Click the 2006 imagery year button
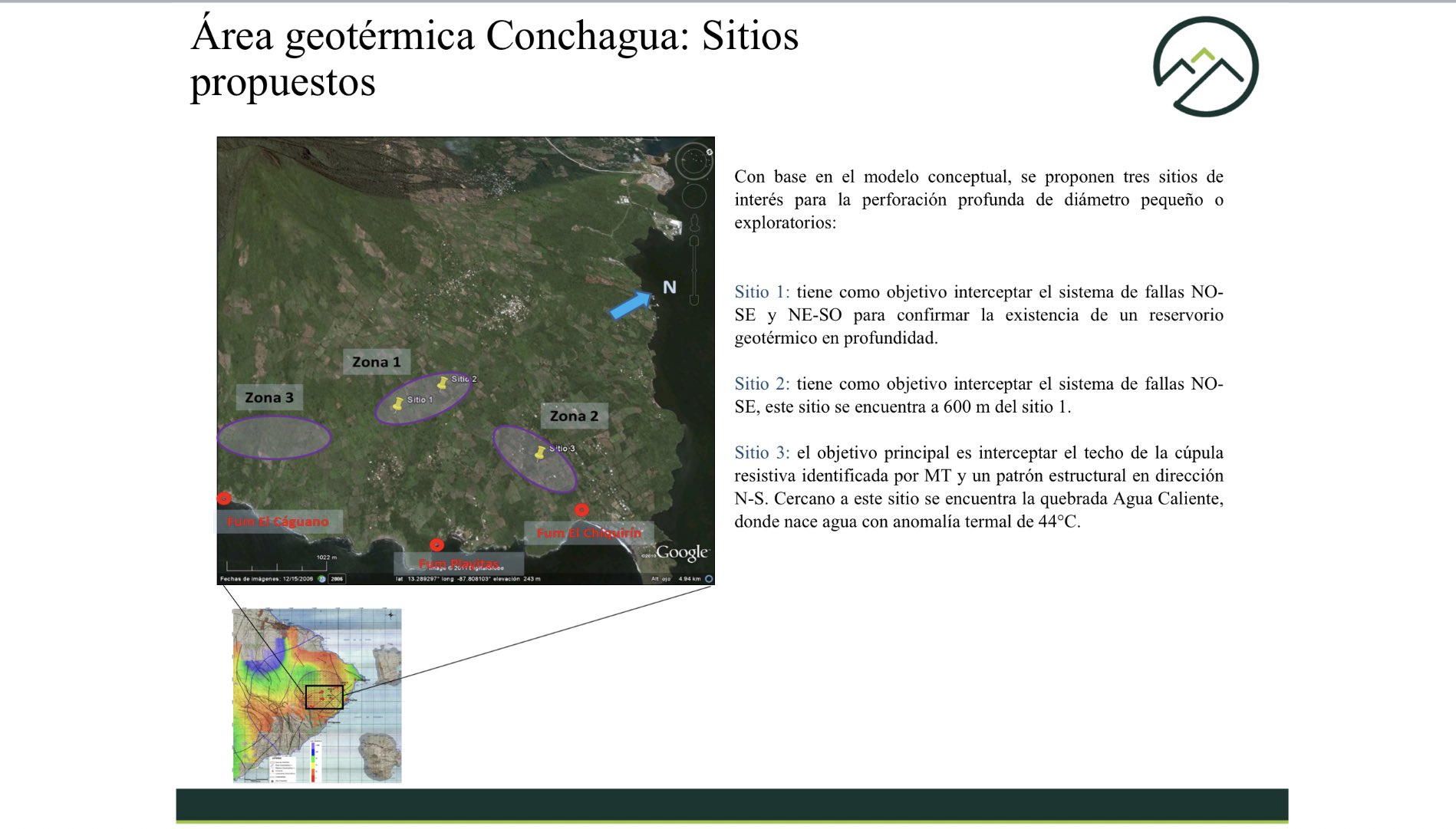1456x829 pixels. 338,579
